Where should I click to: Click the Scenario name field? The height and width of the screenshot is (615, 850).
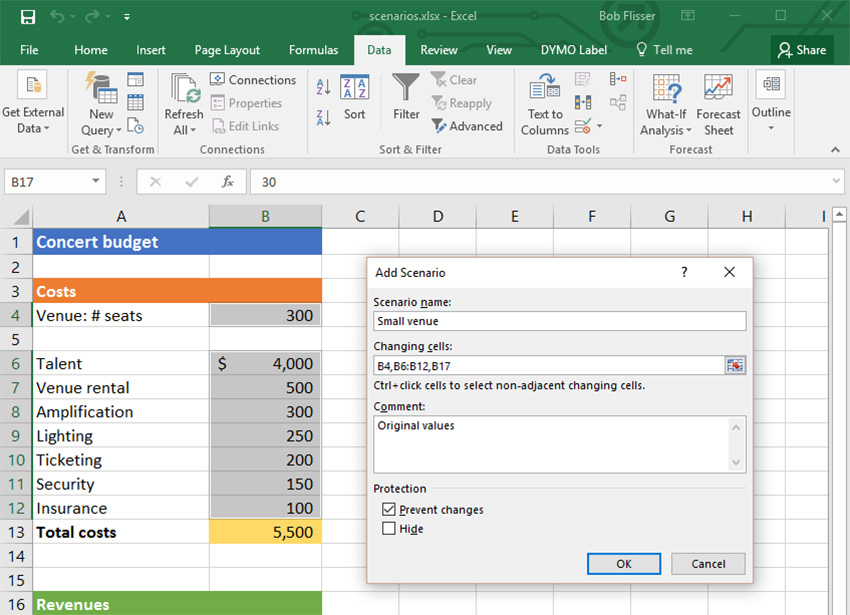click(x=559, y=321)
